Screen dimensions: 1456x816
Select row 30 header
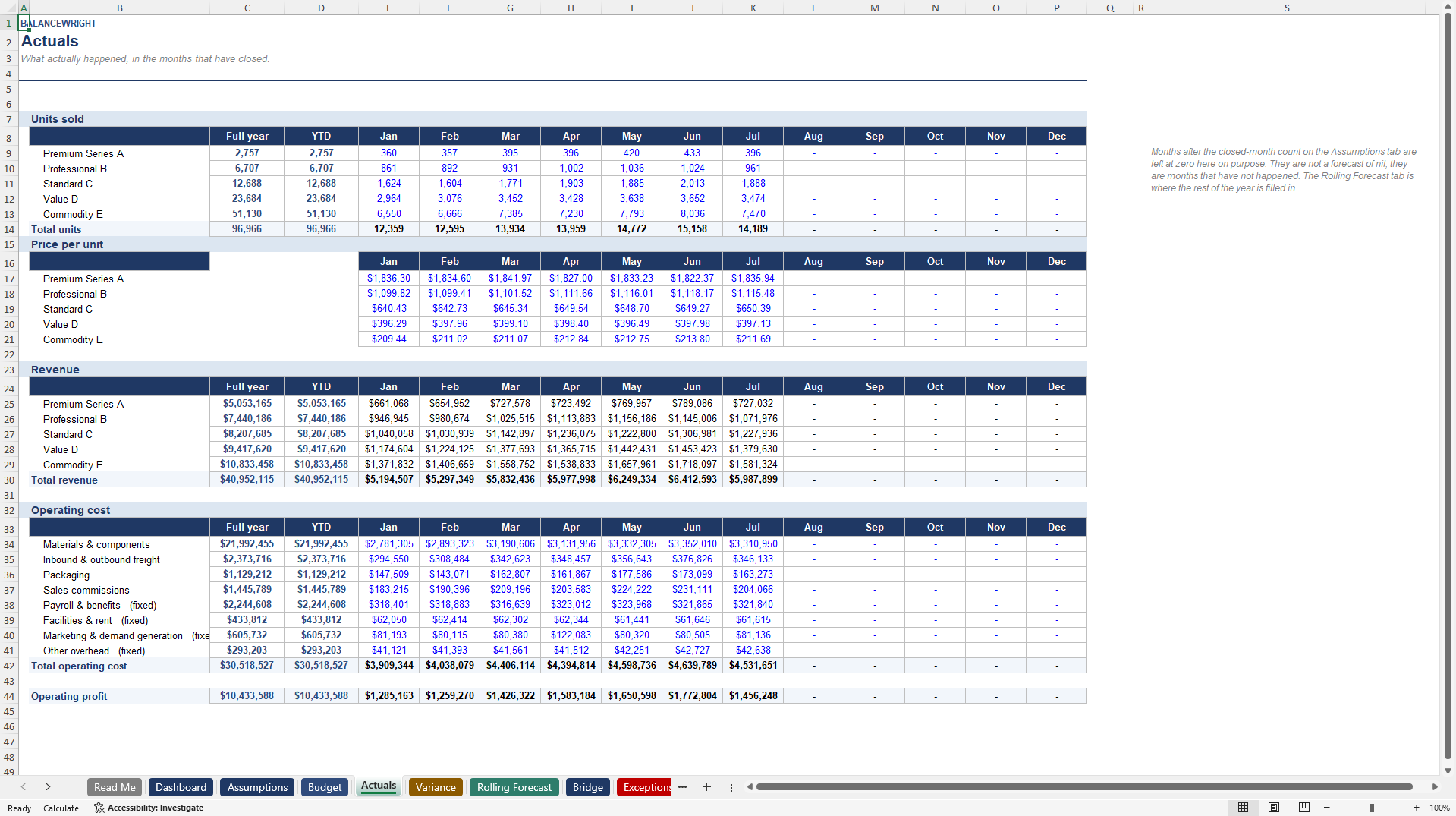point(9,480)
